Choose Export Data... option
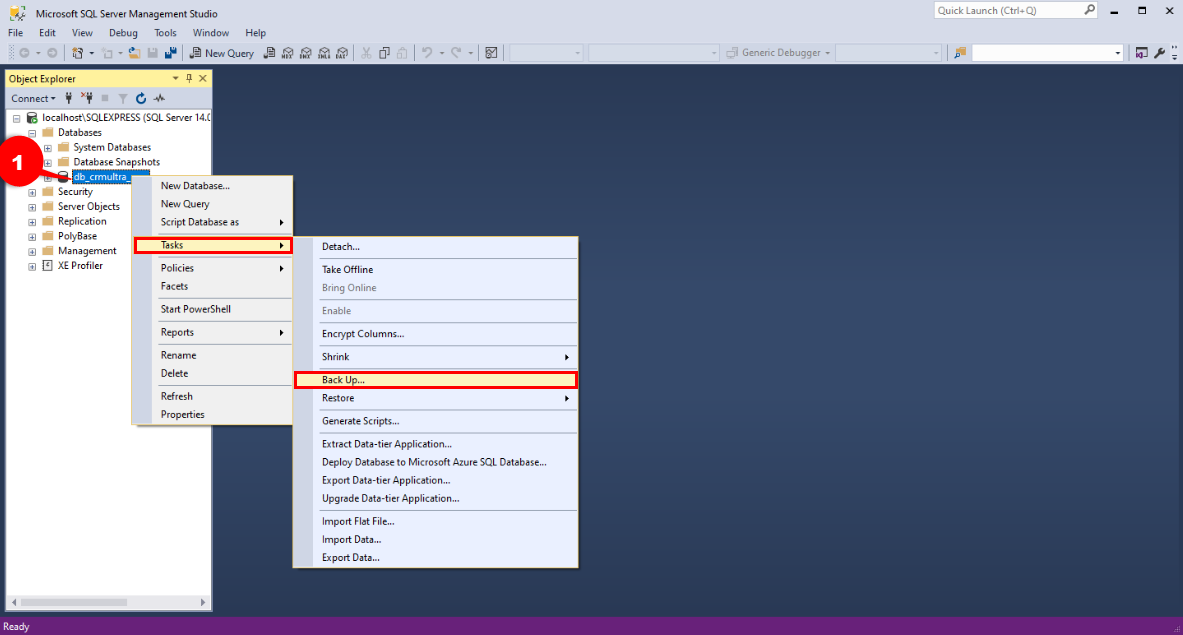Viewport: 1183px width, 635px height. tap(435, 557)
